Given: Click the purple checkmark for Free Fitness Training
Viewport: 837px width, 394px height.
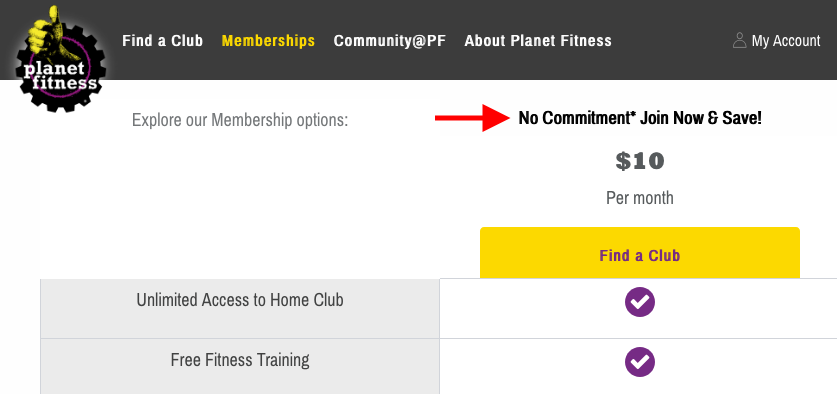Looking at the screenshot, I should pos(639,362).
